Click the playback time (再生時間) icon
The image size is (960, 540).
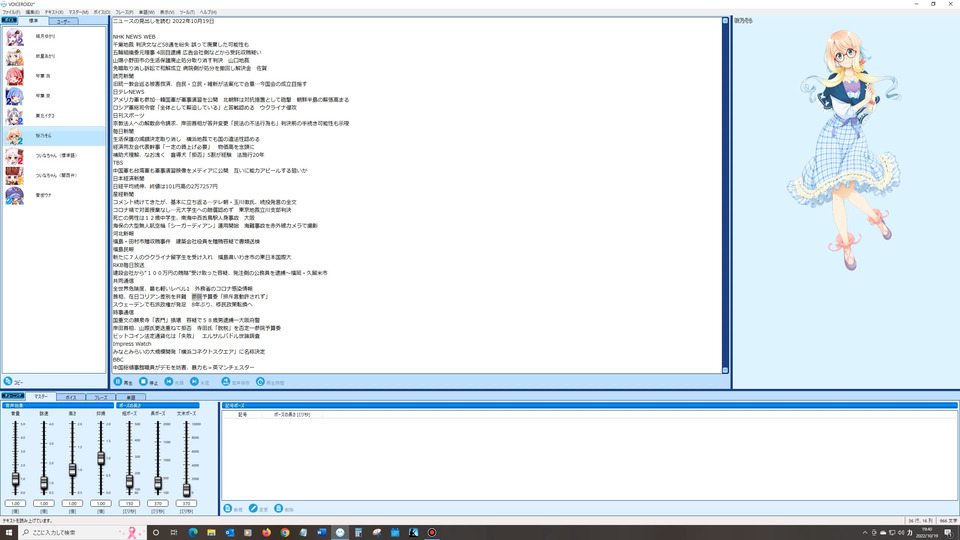(260, 381)
